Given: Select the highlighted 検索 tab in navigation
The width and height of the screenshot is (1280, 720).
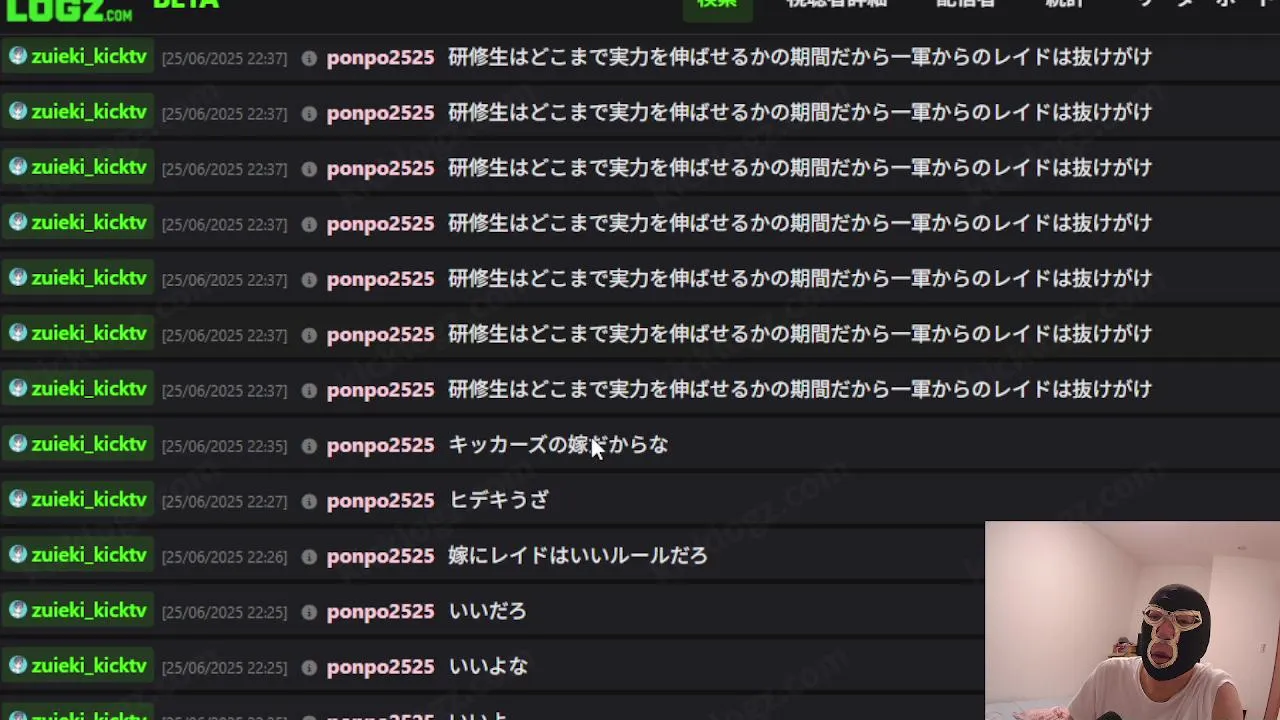Looking at the screenshot, I should point(717,6).
